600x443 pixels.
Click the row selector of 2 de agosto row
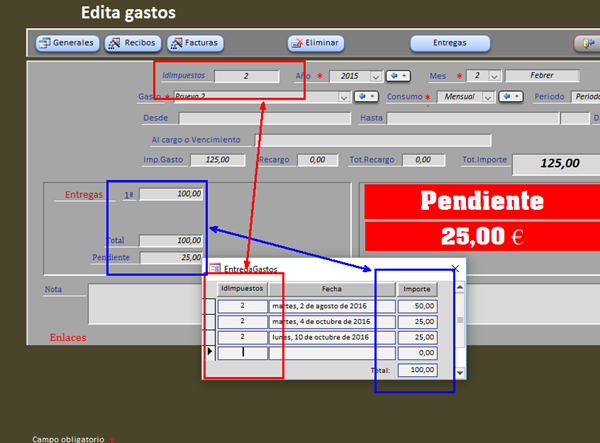pyautogui.click(x=210, y=306)
